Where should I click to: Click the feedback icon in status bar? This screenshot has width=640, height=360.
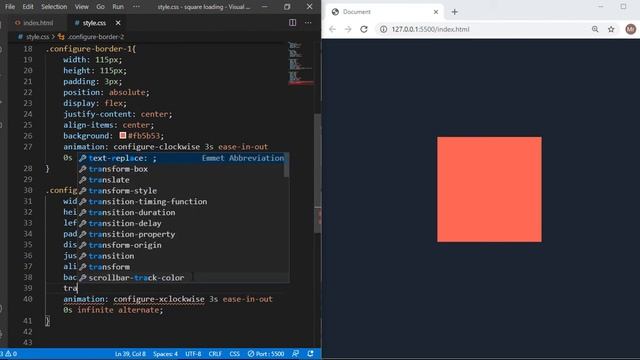296,354
